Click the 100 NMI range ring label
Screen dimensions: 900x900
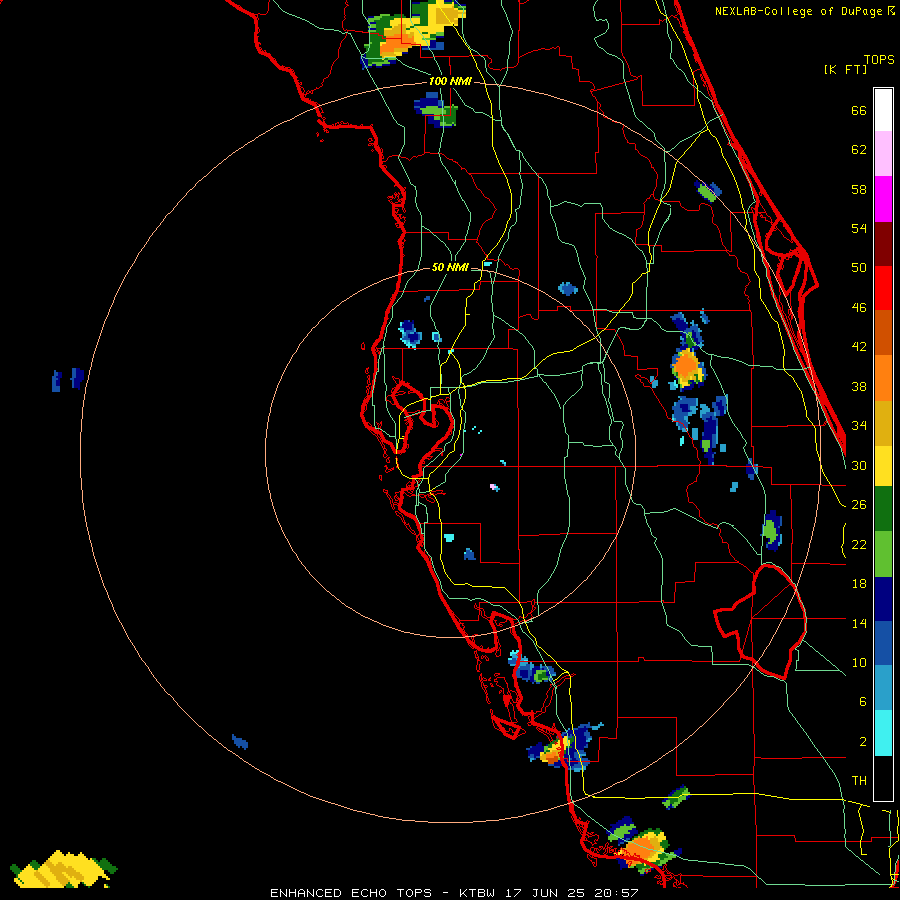coord(450,82)
